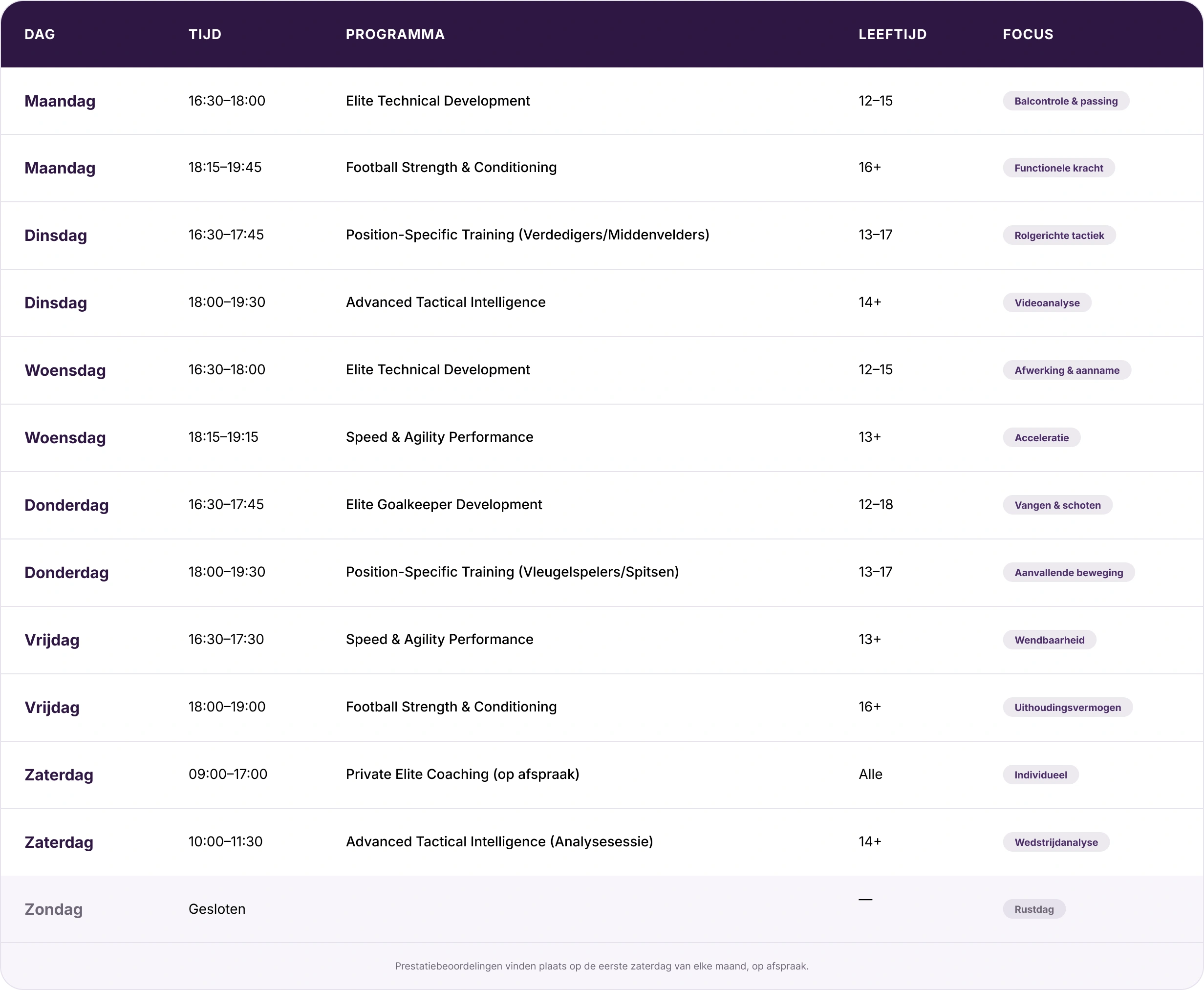
Task: Click the Individueel focus badge
Action: pyautogui.click(x=1040, y=775)
